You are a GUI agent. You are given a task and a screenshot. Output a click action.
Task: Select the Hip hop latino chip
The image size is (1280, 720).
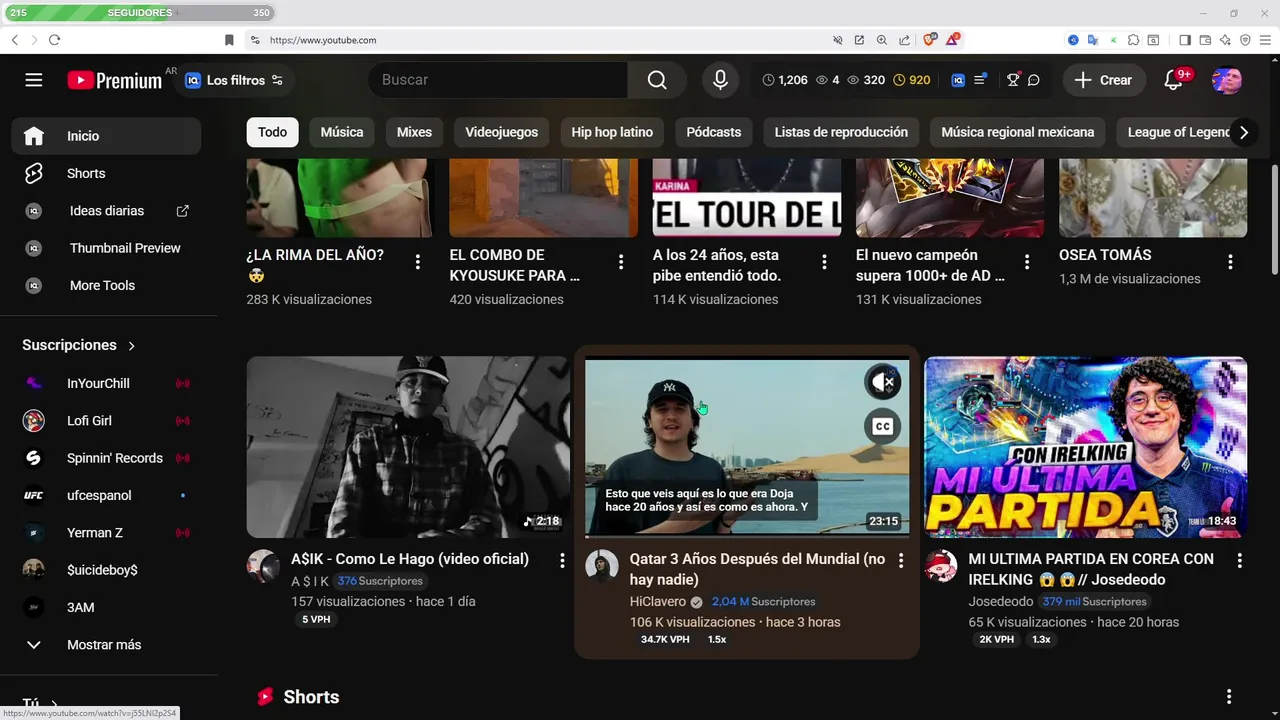click(612, 132)
